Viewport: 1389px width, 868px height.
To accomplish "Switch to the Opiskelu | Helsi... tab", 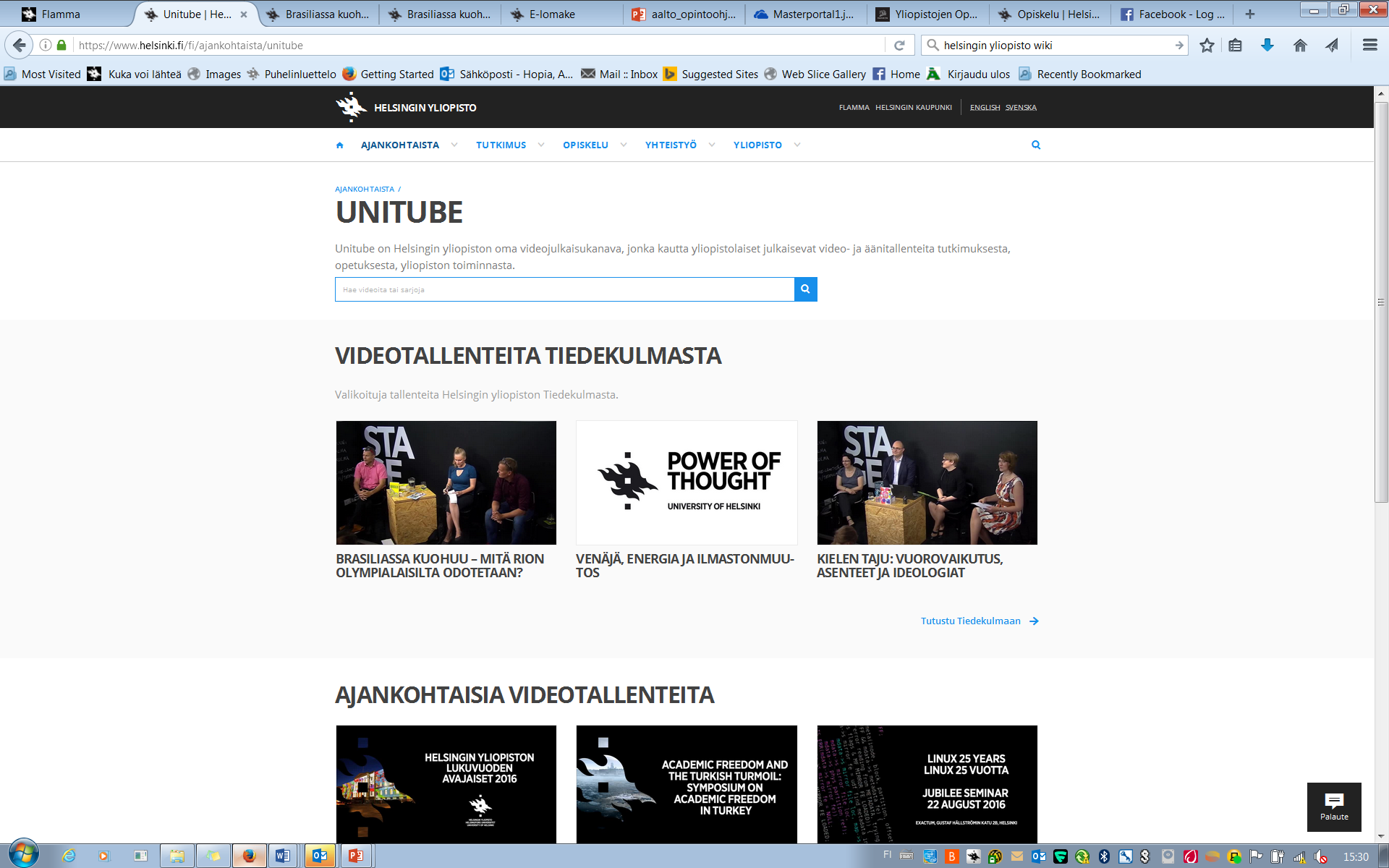I will pyautogui.click(x=1049, y=14).
